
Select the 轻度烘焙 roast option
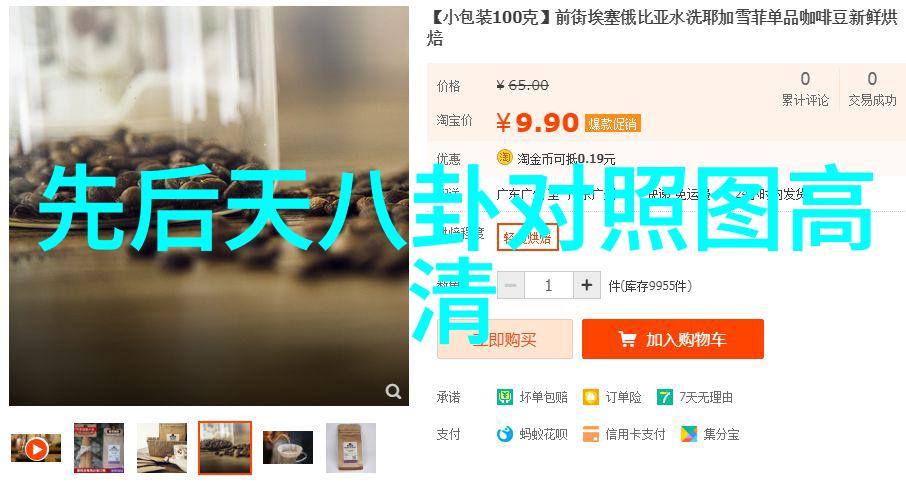click(x=528, y=236)
